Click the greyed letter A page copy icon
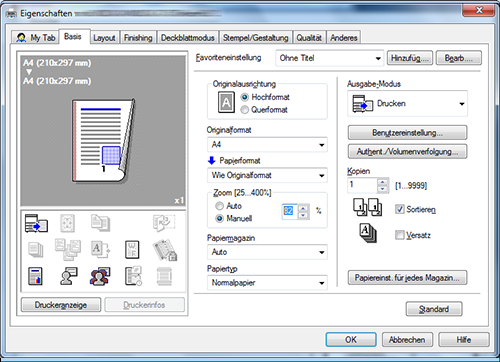This screenshot has height=362, width=500. tap(100, 250)
